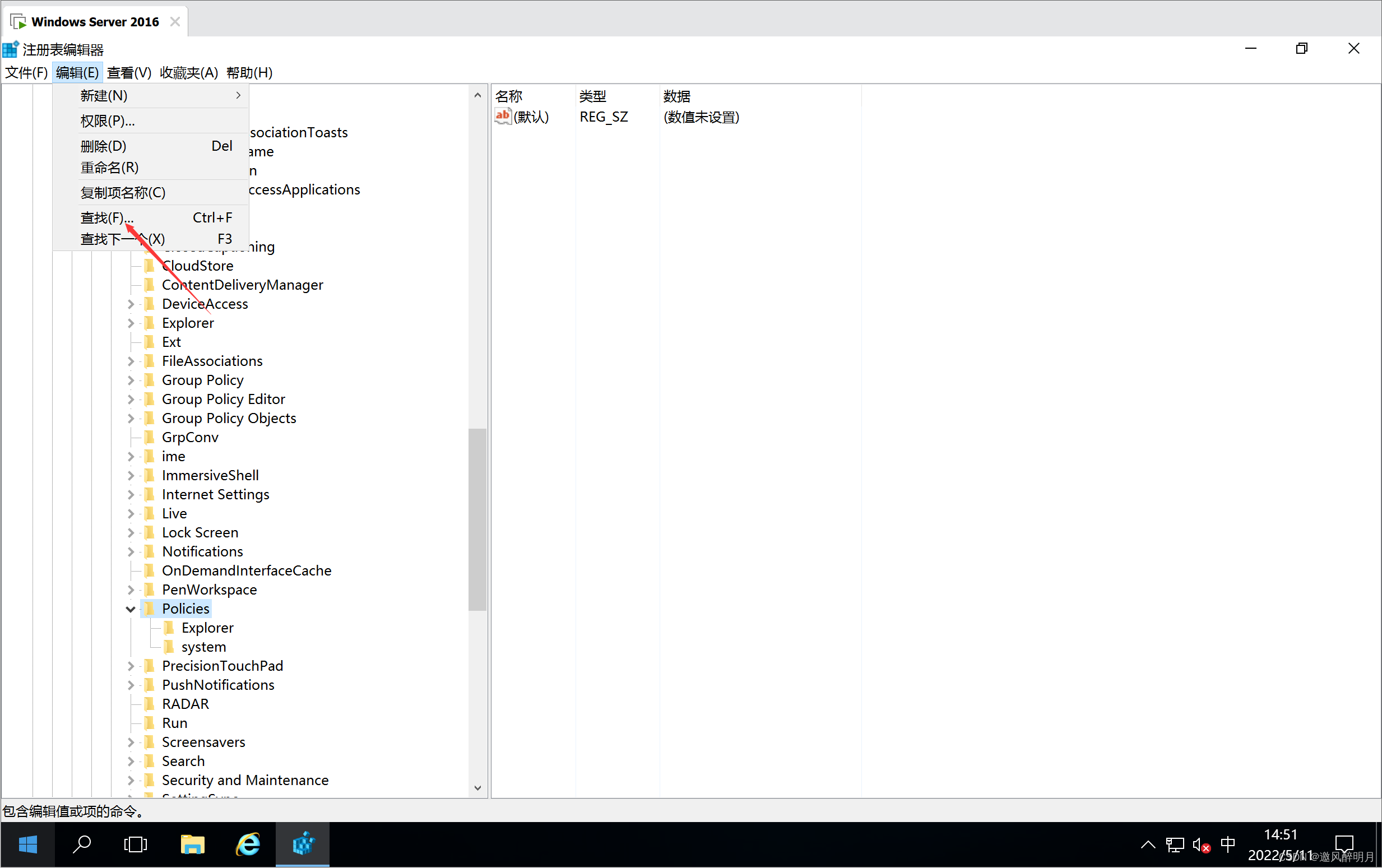The image size is (1382, 868).
Task: Expand the Explorer registry folder under Policies
Action: [x=208, y=627]
